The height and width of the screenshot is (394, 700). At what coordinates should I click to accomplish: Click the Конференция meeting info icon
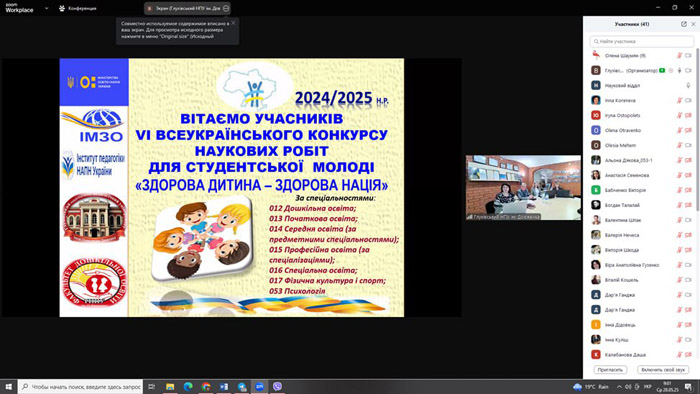coord(62,8)
